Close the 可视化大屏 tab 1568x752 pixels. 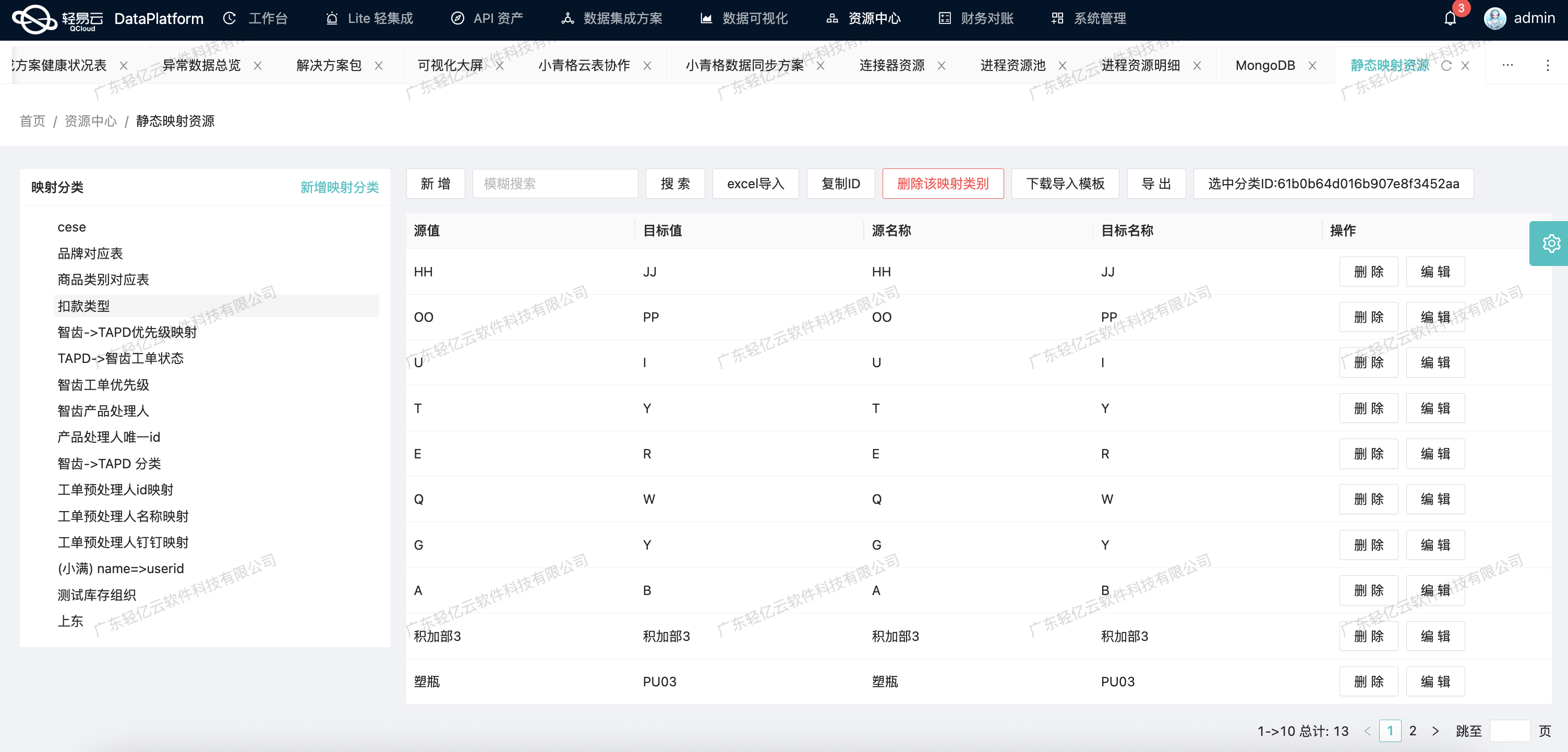499,66
